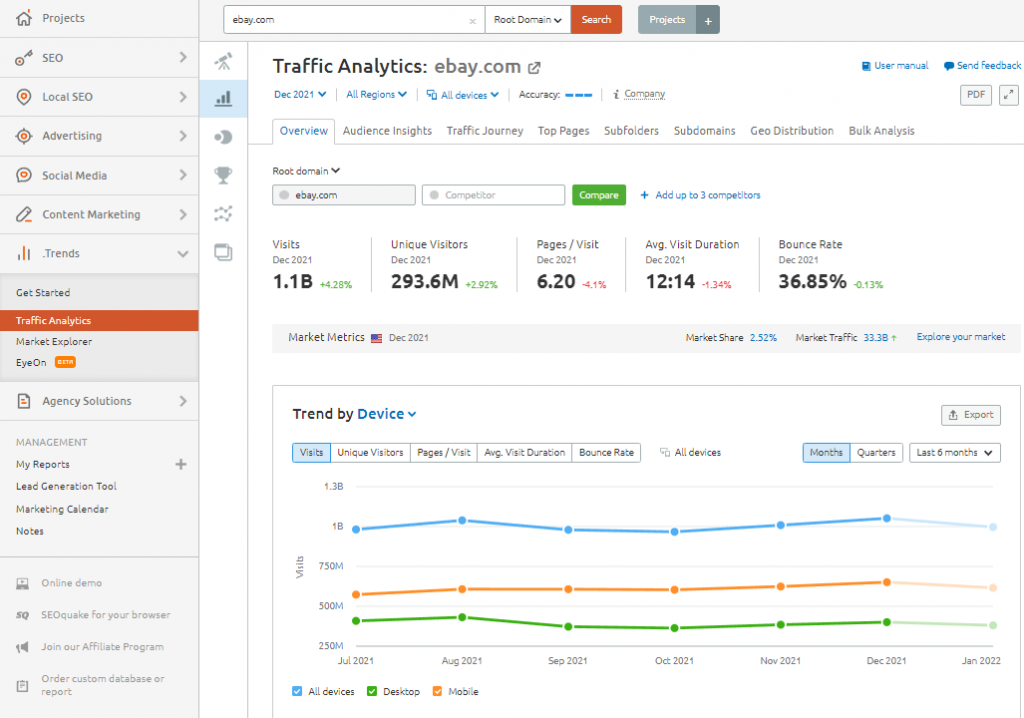
Task: Click the scatter graph icon in tool strip
Action: (223, 214)
